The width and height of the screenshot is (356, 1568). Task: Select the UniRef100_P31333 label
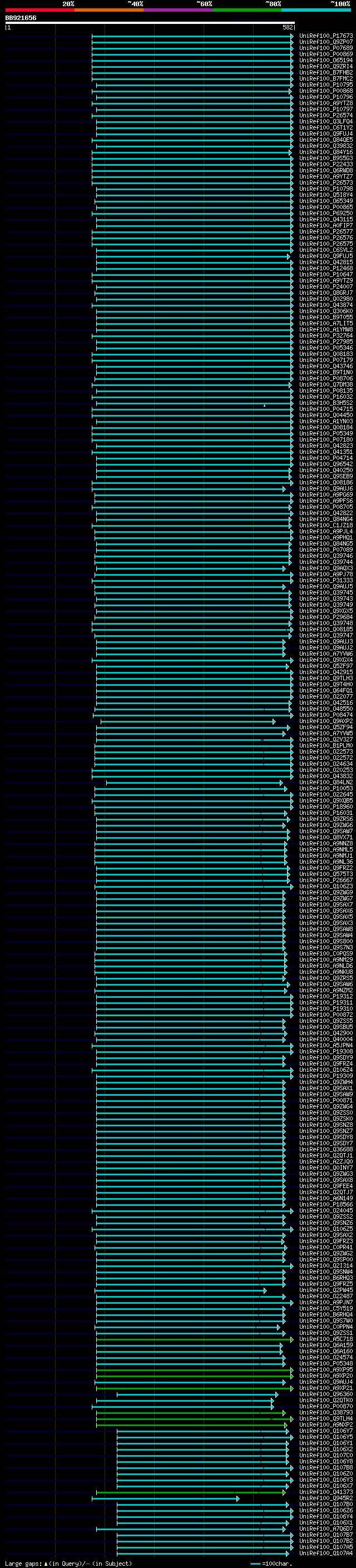click(x=325, y=581)
